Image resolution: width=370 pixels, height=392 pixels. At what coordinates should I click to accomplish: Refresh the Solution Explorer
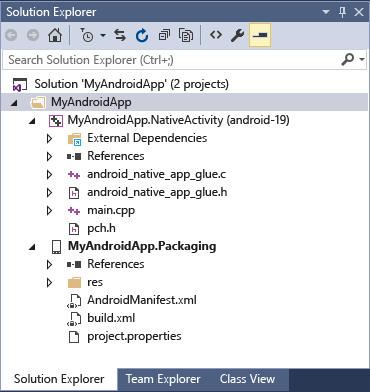142,35
